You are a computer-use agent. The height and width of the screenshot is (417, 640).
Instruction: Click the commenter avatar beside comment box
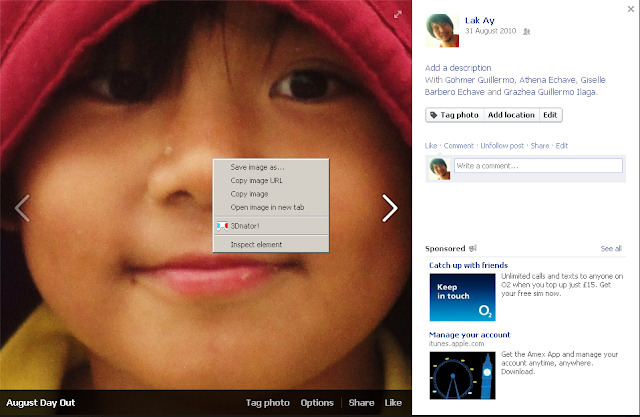tap(439, 169)
